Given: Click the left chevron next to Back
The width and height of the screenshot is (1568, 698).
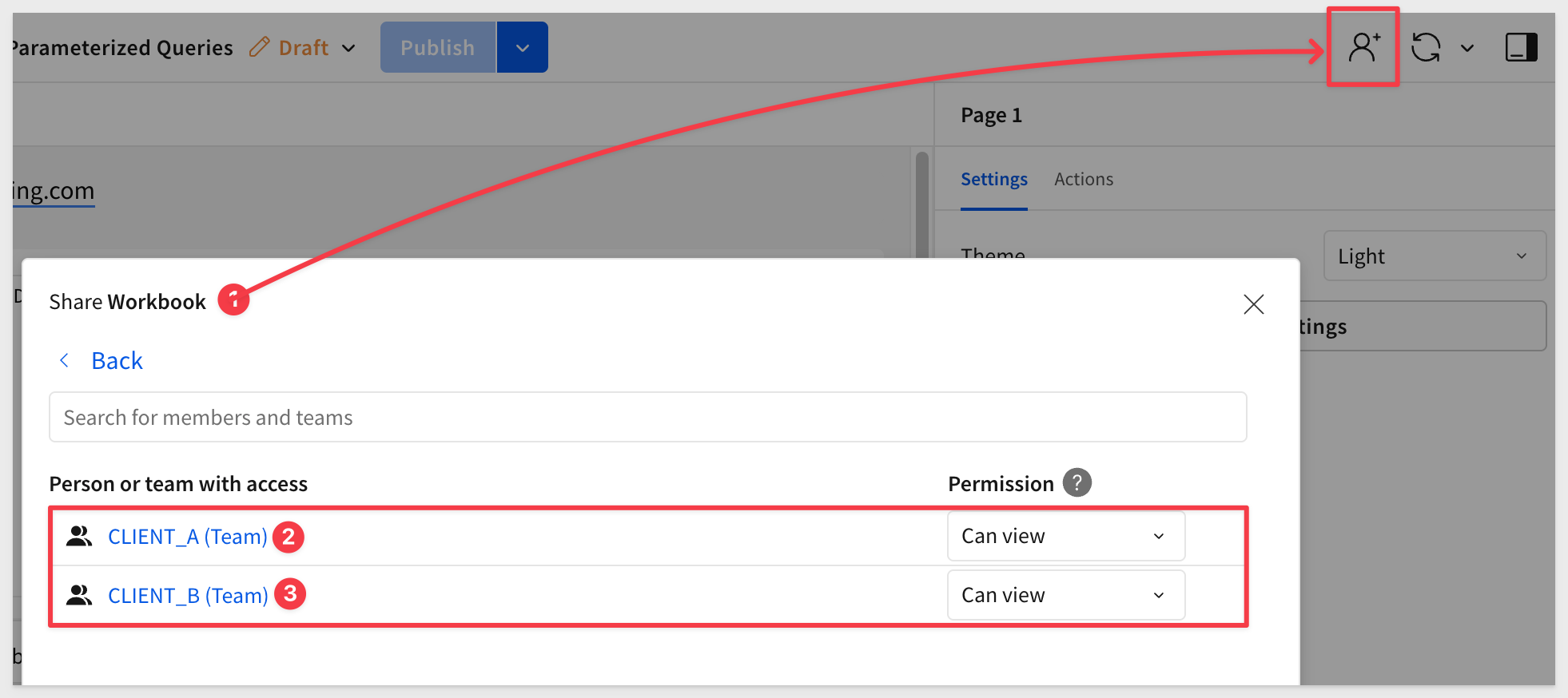Looking at the screenshot, I should tap(65, 361).
